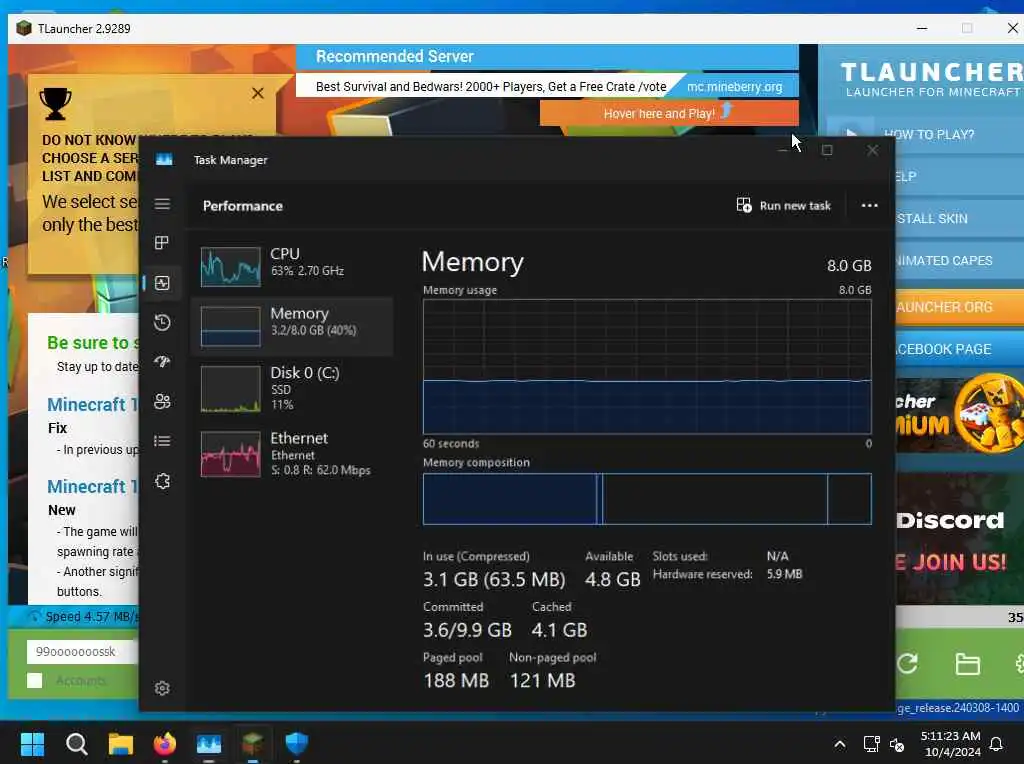Click Discord JOIN US banner

click(959, 539)
